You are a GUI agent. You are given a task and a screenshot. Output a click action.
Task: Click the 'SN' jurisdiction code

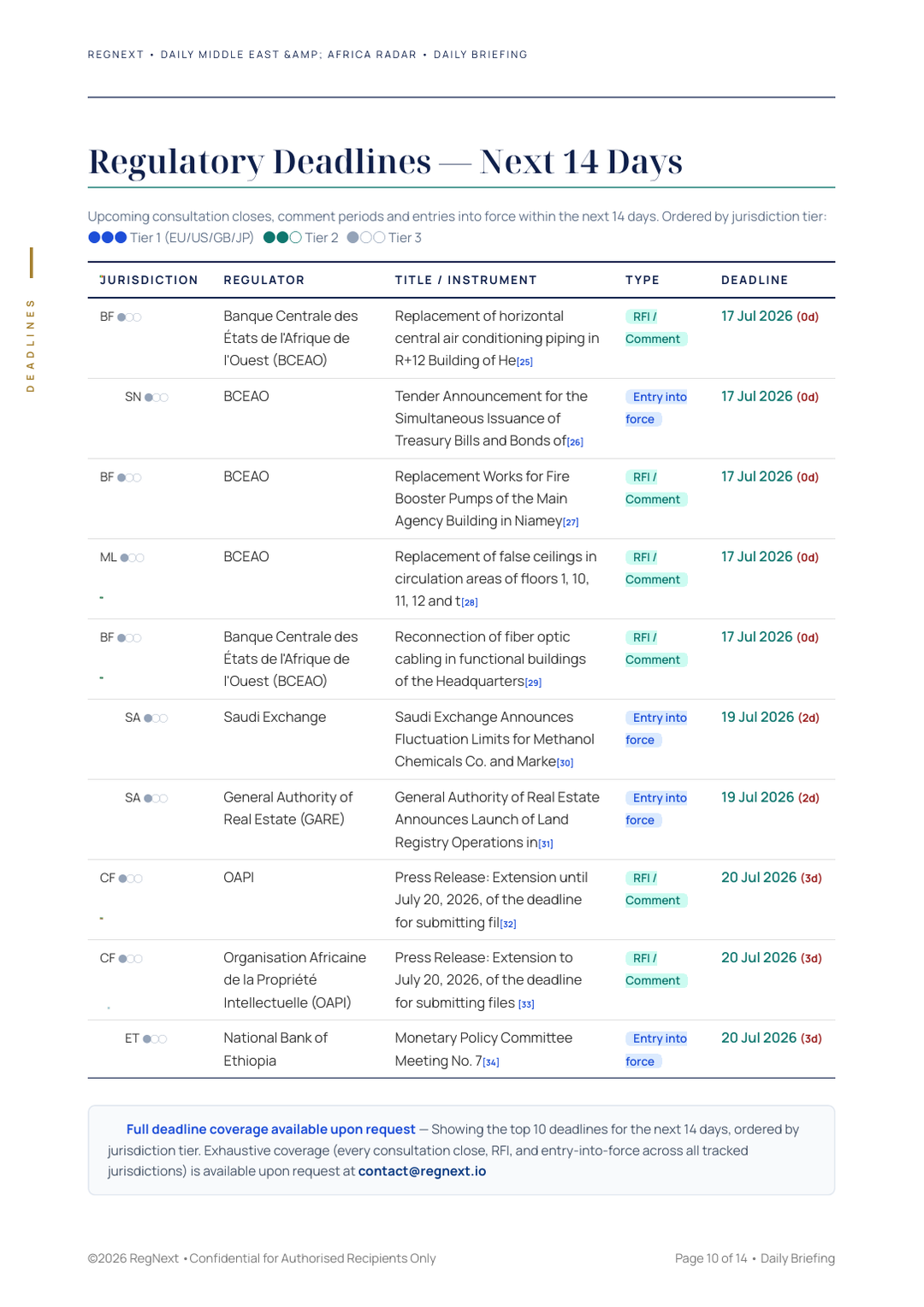133,397
